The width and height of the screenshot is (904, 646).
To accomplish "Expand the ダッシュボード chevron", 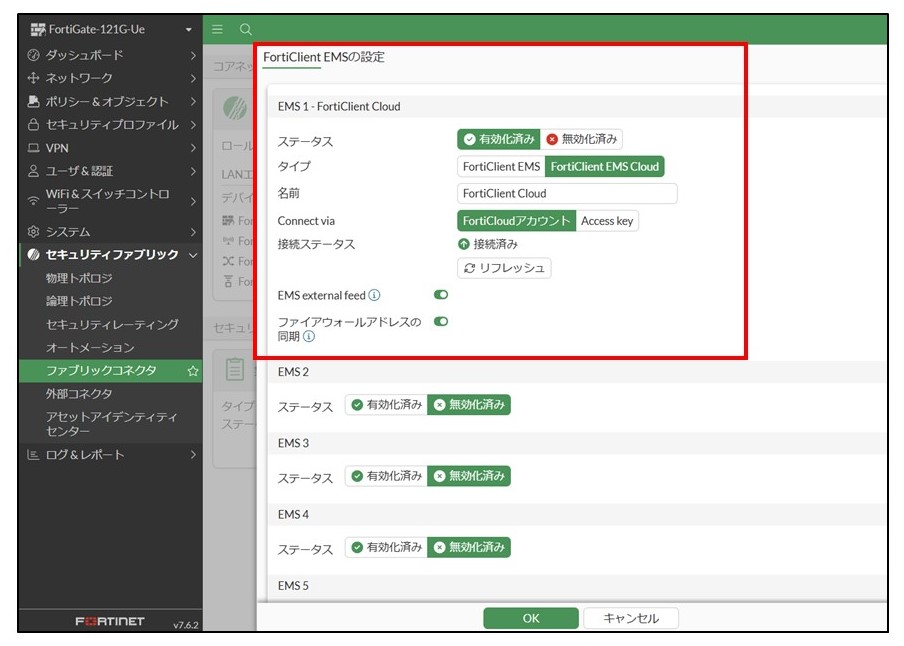I will [193, 55].
